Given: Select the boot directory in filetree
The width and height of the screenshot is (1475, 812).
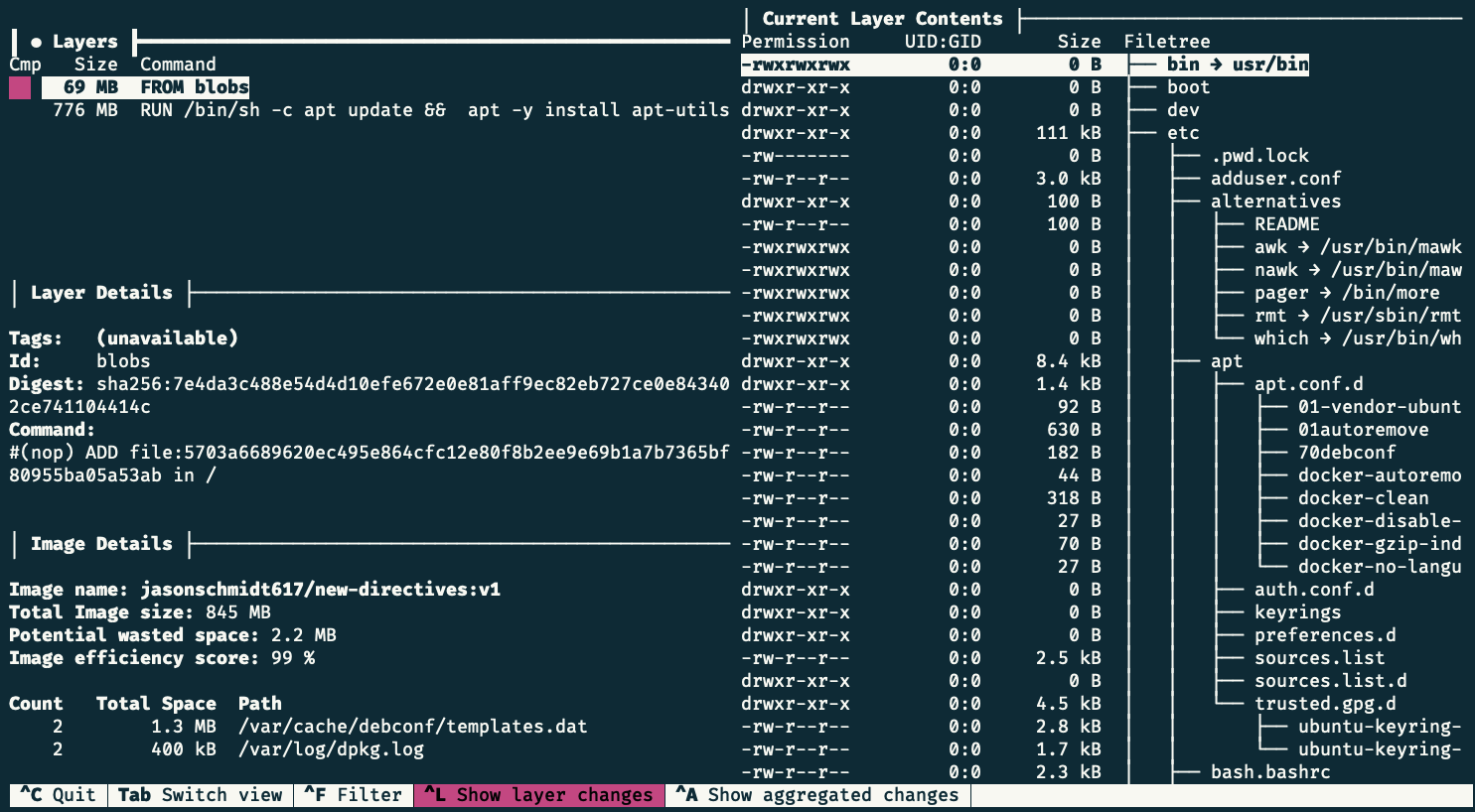Looking at the screenshot, I should [x=1188, y=87].
